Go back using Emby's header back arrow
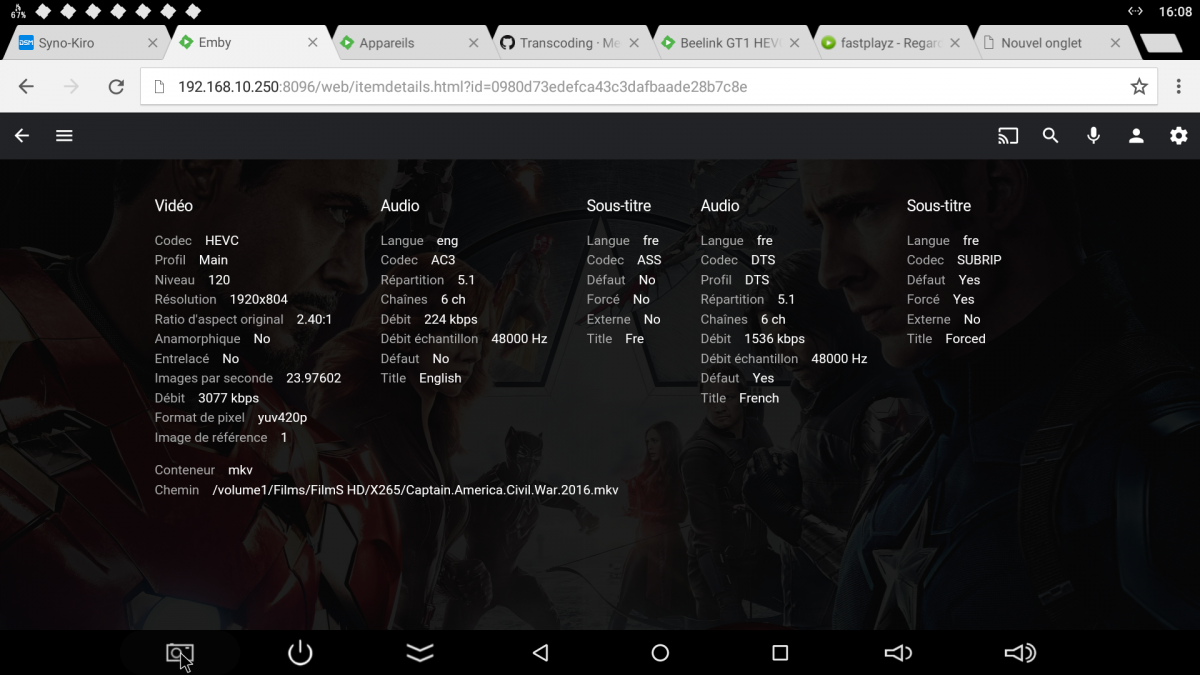This screenshot has width=1200, height=675. (22, 136)
